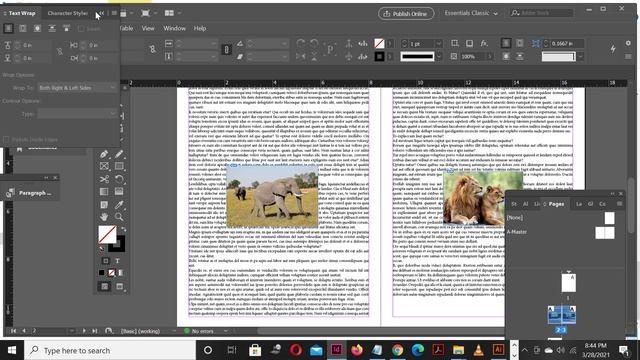Go to last page button

[x=95, y=331]
